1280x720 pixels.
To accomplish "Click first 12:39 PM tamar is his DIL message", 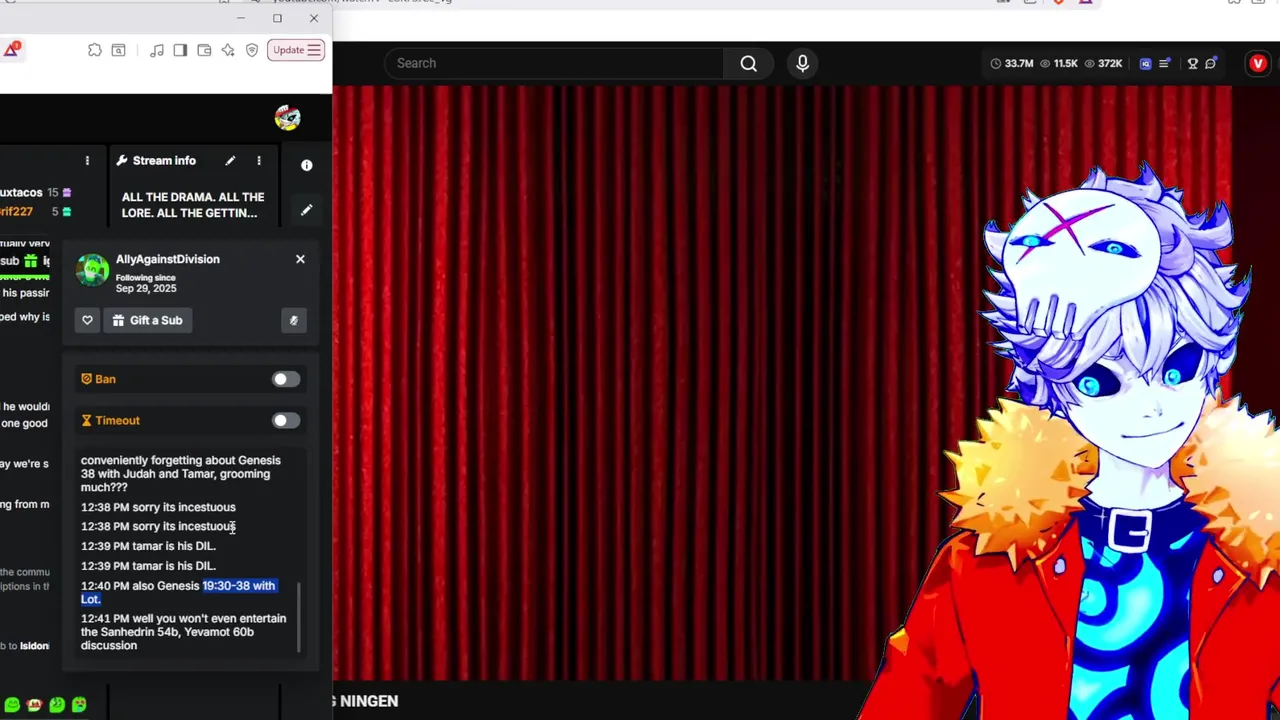I will [x=148, y=546].
